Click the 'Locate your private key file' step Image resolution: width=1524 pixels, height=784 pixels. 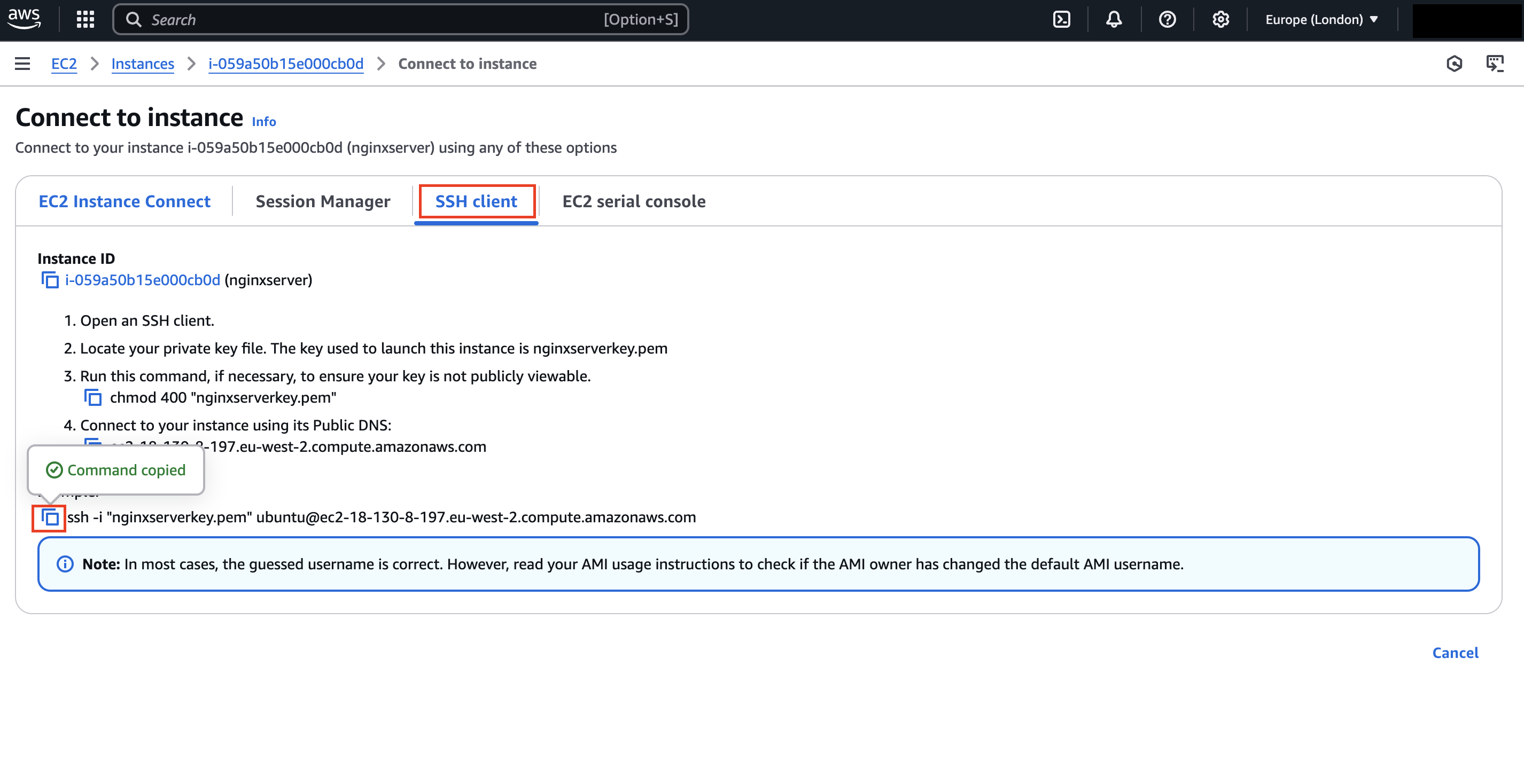[374, 348]
